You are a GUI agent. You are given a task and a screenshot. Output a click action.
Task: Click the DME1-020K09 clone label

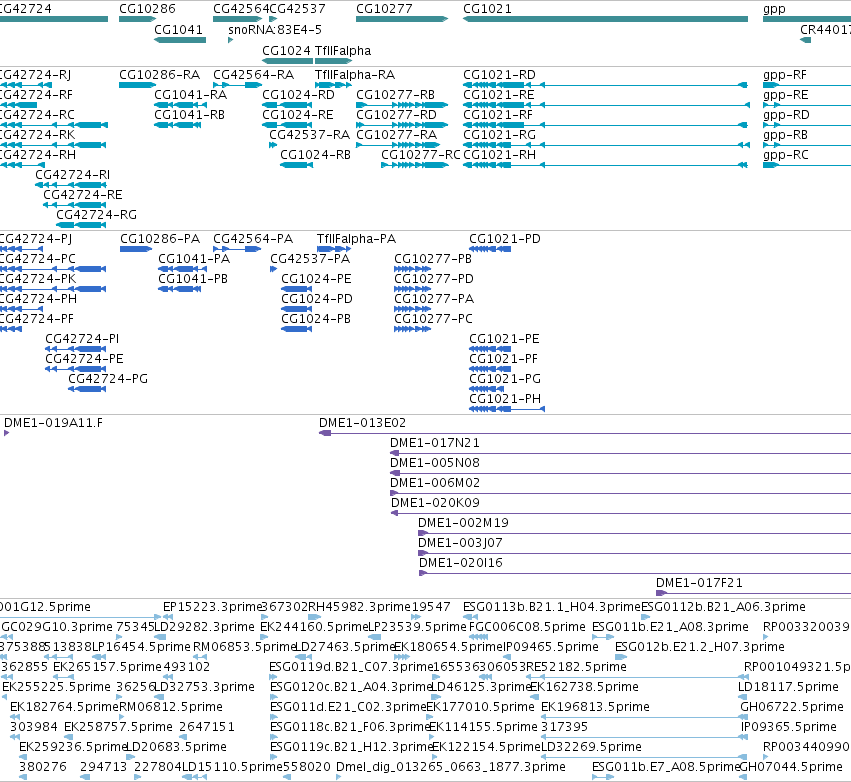coord(435,503)
